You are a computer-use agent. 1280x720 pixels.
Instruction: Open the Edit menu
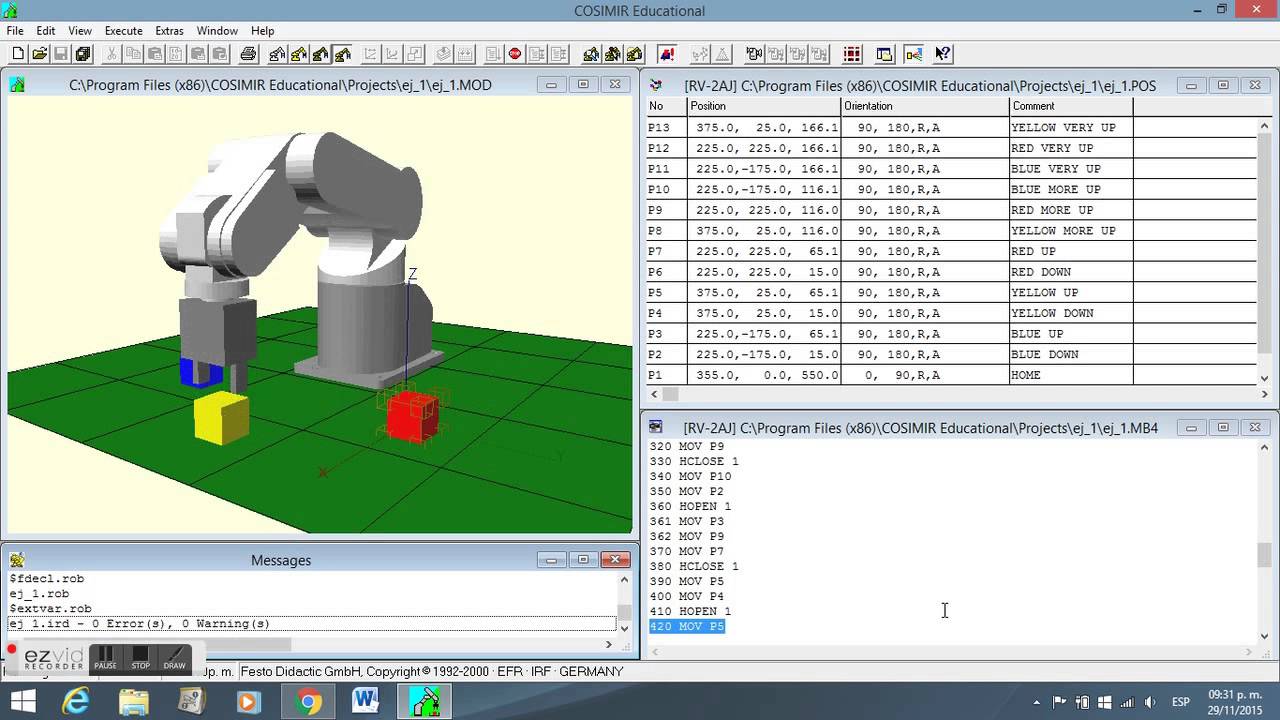point(46,31)
